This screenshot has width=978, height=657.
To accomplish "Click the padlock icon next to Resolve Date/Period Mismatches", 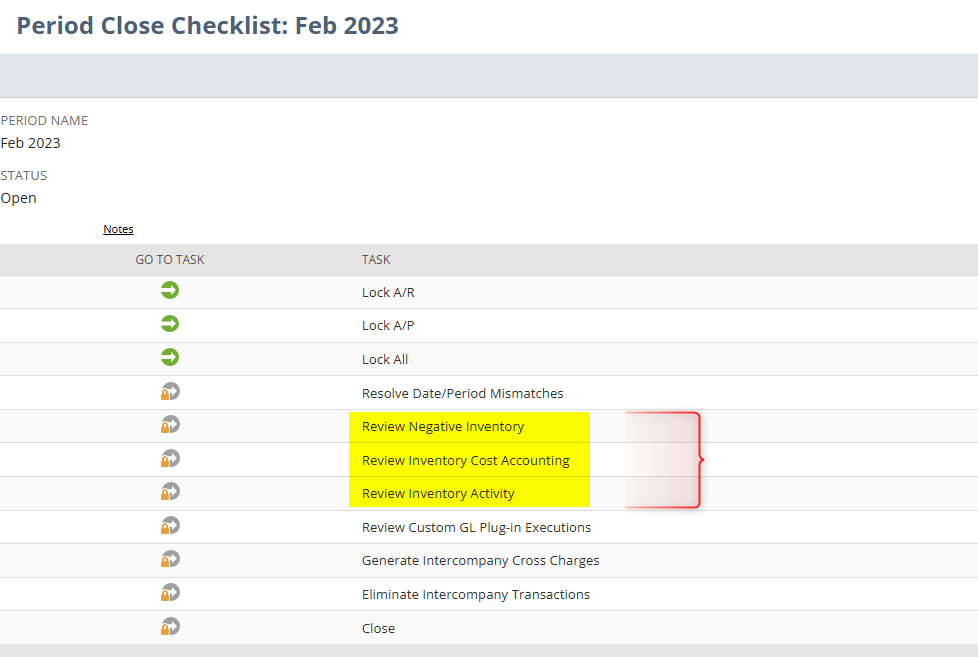I will pyautogui.click(x=170, y=391).
